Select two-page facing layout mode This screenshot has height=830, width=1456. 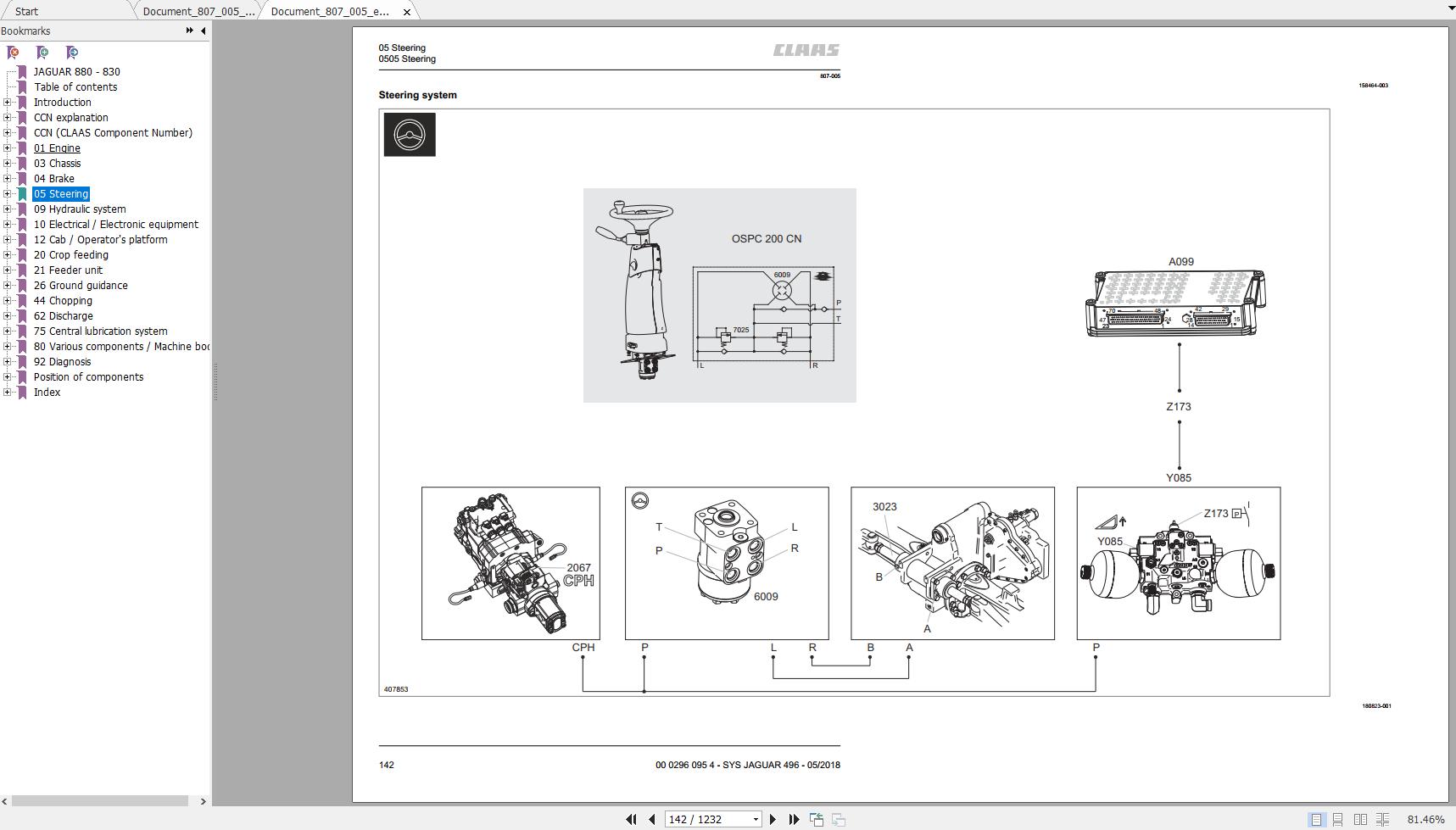1360,819
